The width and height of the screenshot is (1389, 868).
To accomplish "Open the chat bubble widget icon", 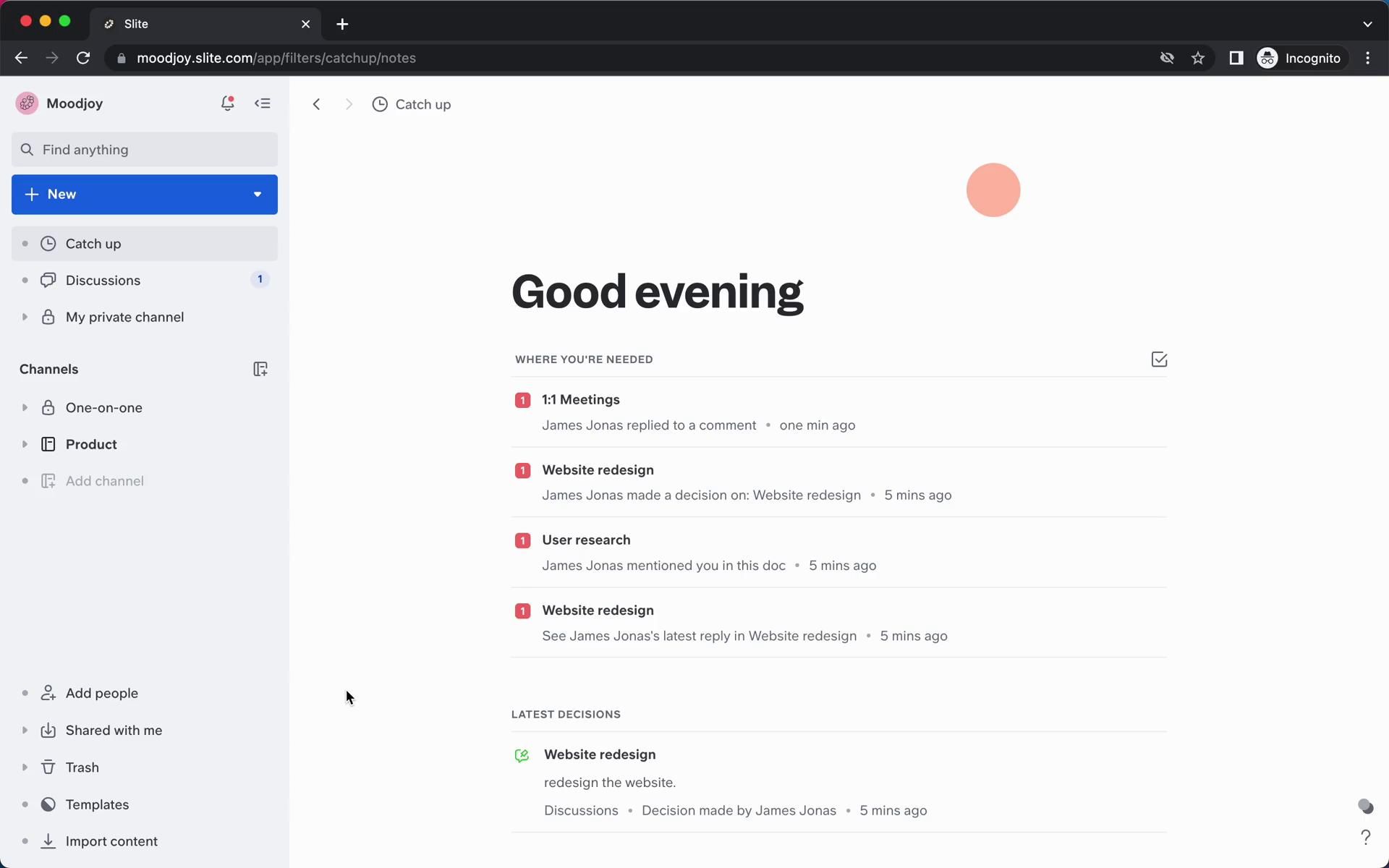I will [x=1365, y=806].
